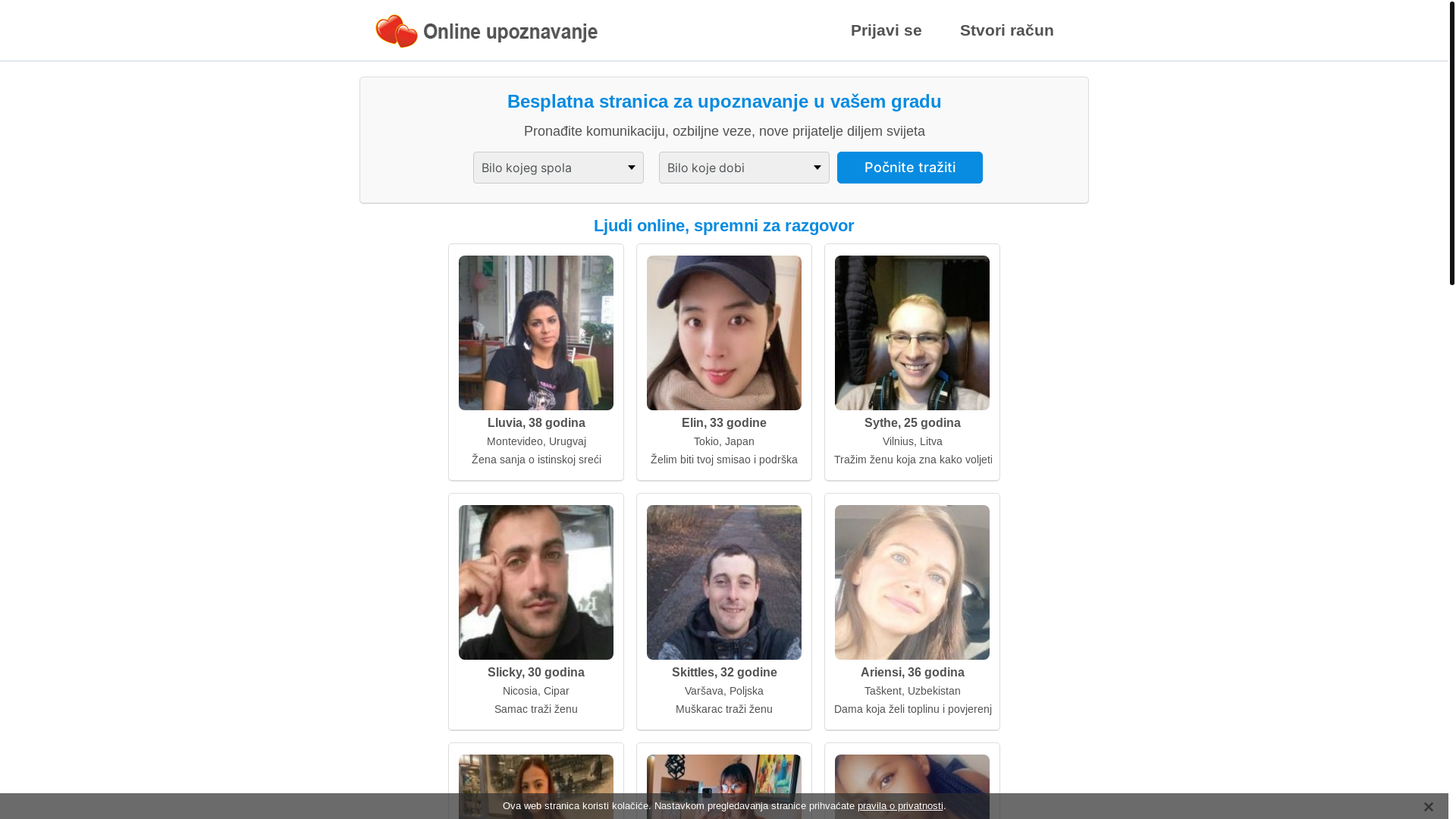
Task: Click the location 'Montevideo, Urugvaj'
Action: tap(536, 441)
